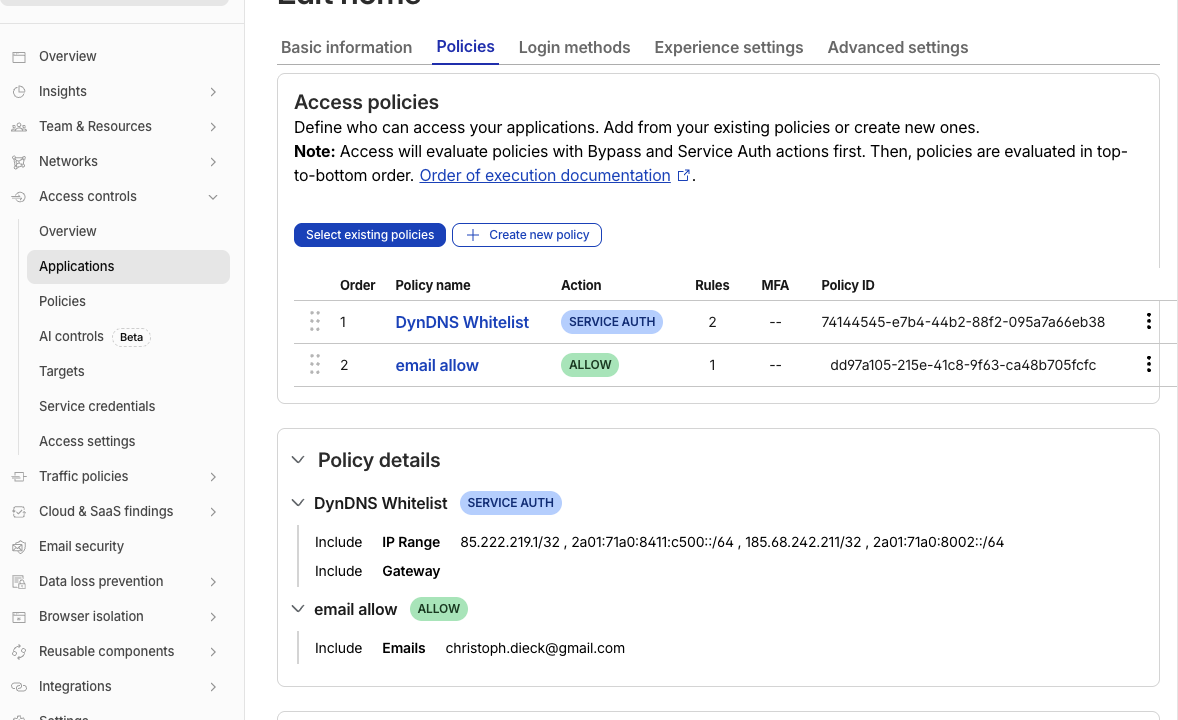The image size is (1178, 720).
Task: Click SERVICE AUTH badge in Policy details
Action: click(x=511, y=503)
